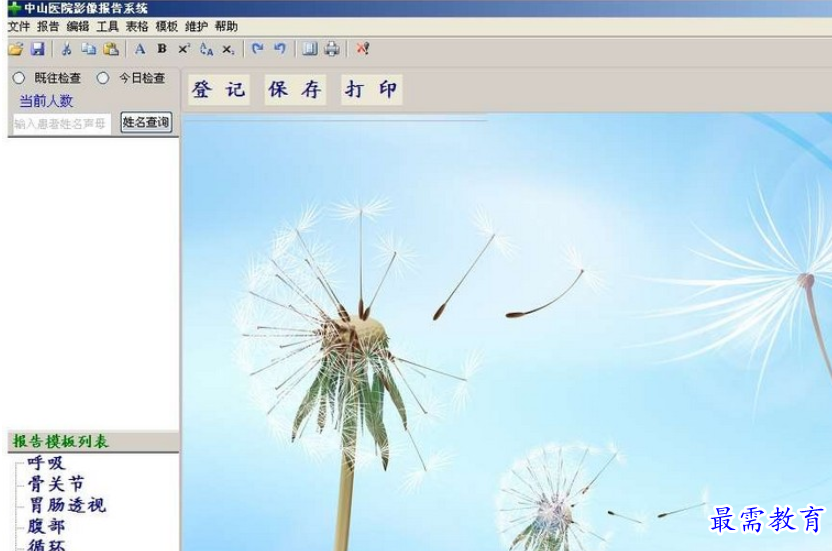Click the 当前人数 label

(x=46, y=101)
